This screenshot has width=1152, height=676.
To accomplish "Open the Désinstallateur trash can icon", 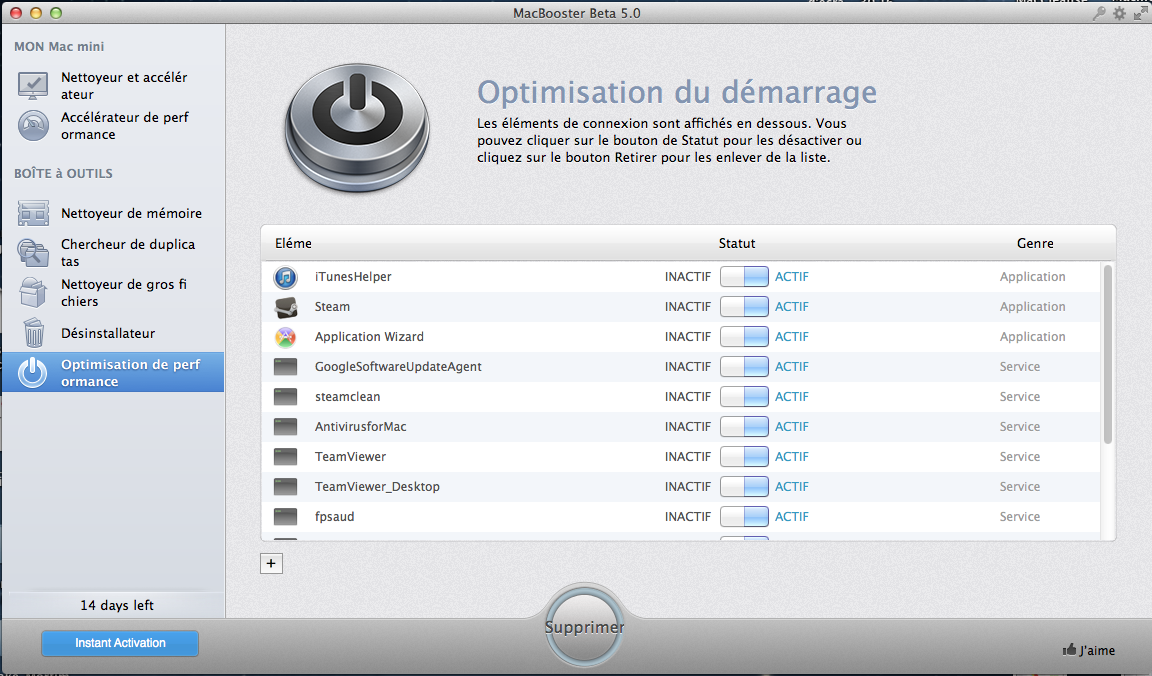I will tap(34, 333).
